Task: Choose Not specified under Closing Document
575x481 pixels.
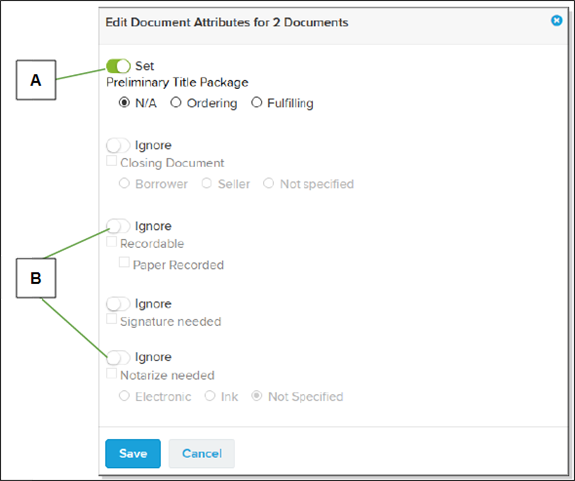Action: (268, 183)
